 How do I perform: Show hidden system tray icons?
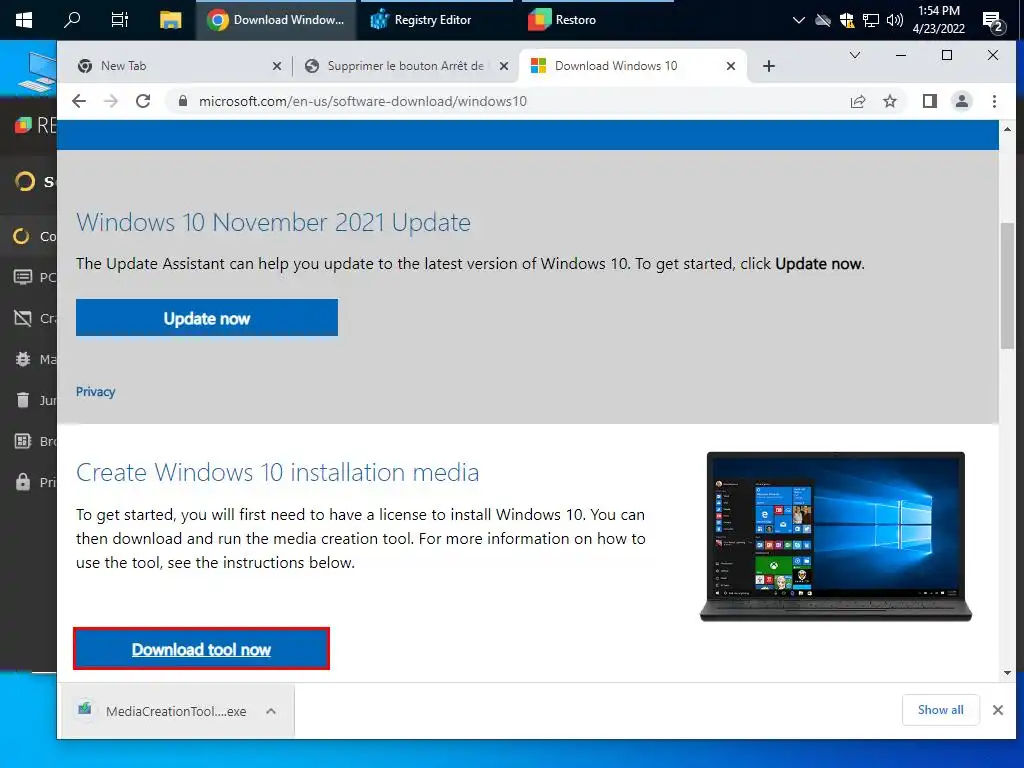(798, 20)
